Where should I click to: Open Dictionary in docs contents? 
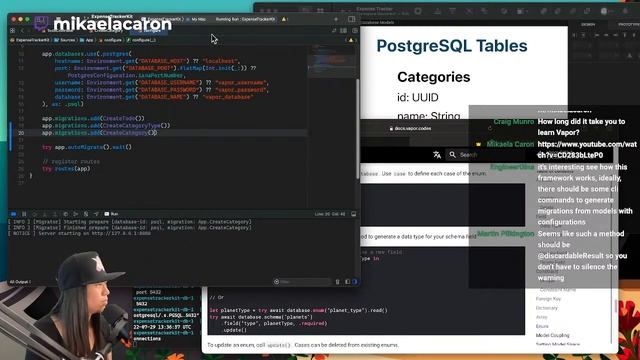point(546,308)
